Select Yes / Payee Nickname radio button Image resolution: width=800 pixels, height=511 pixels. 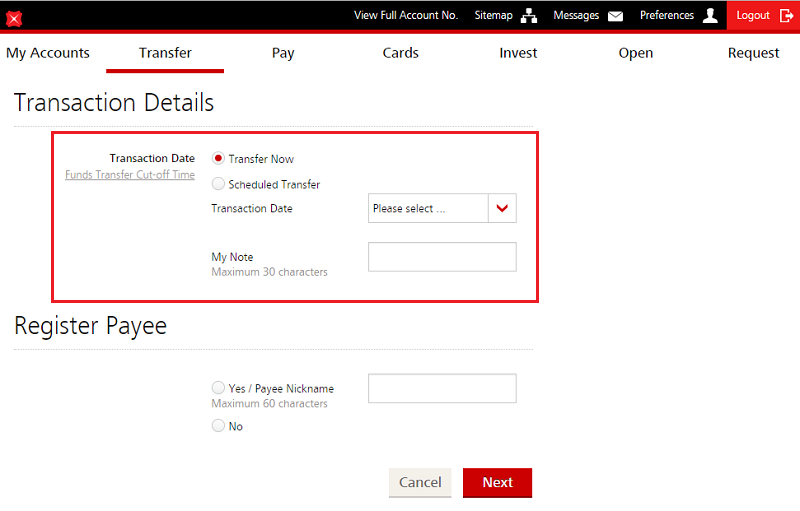click(x=218, y=388)
